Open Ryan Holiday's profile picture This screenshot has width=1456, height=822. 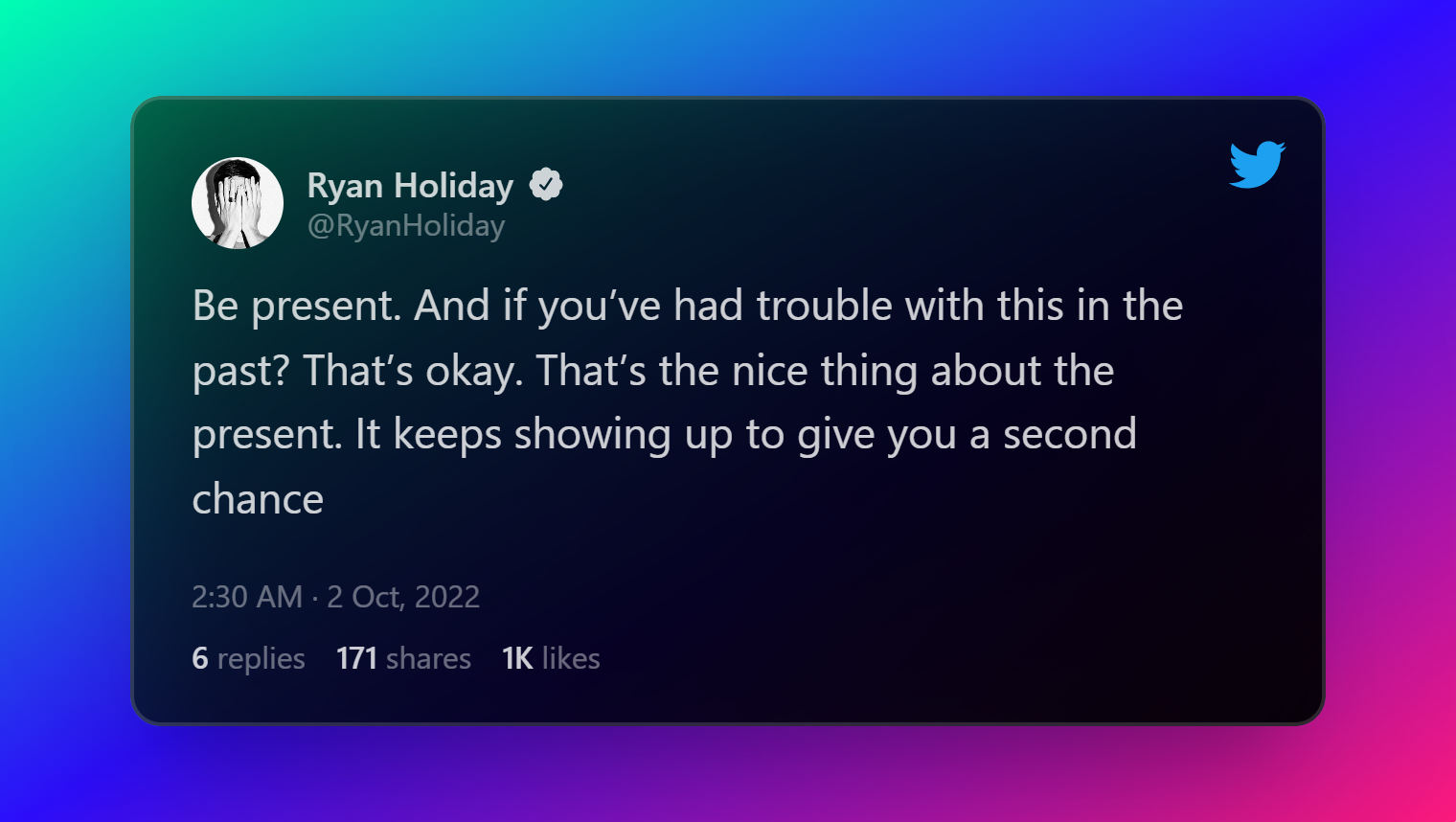point(238,203)
